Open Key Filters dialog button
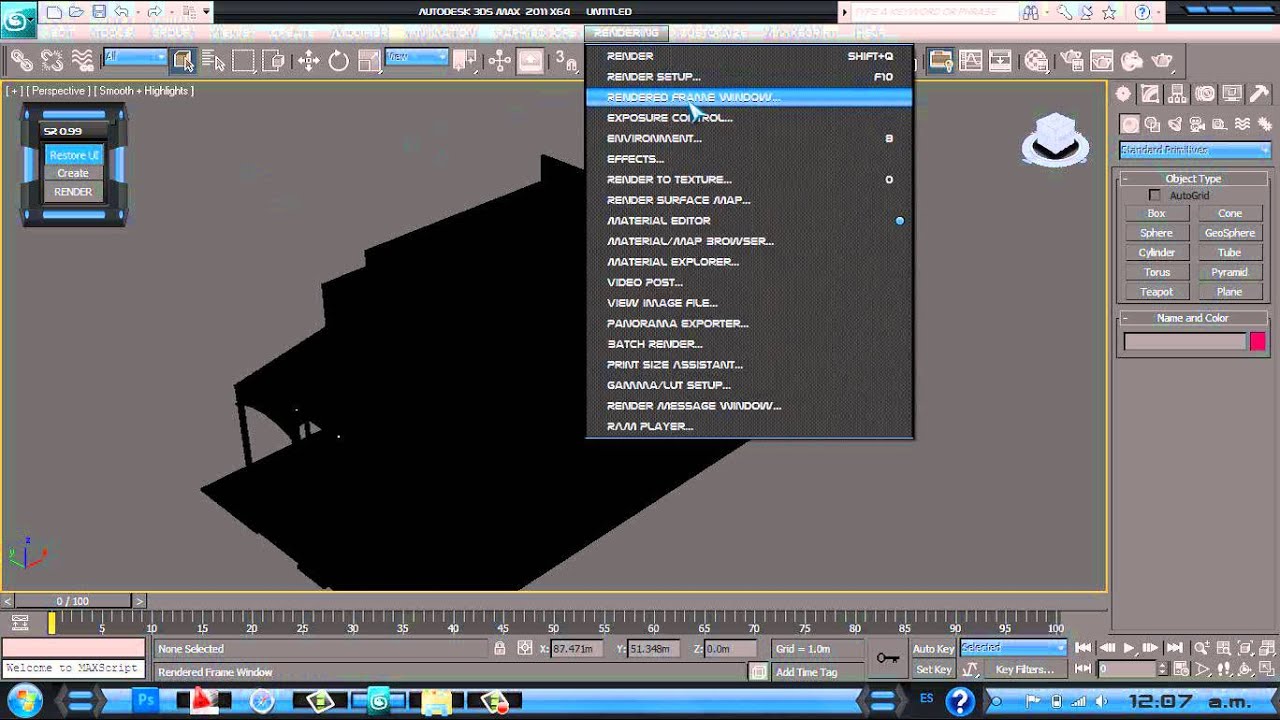The image size is (1280, 720). pyautogui.click(x=1024, y=670)
